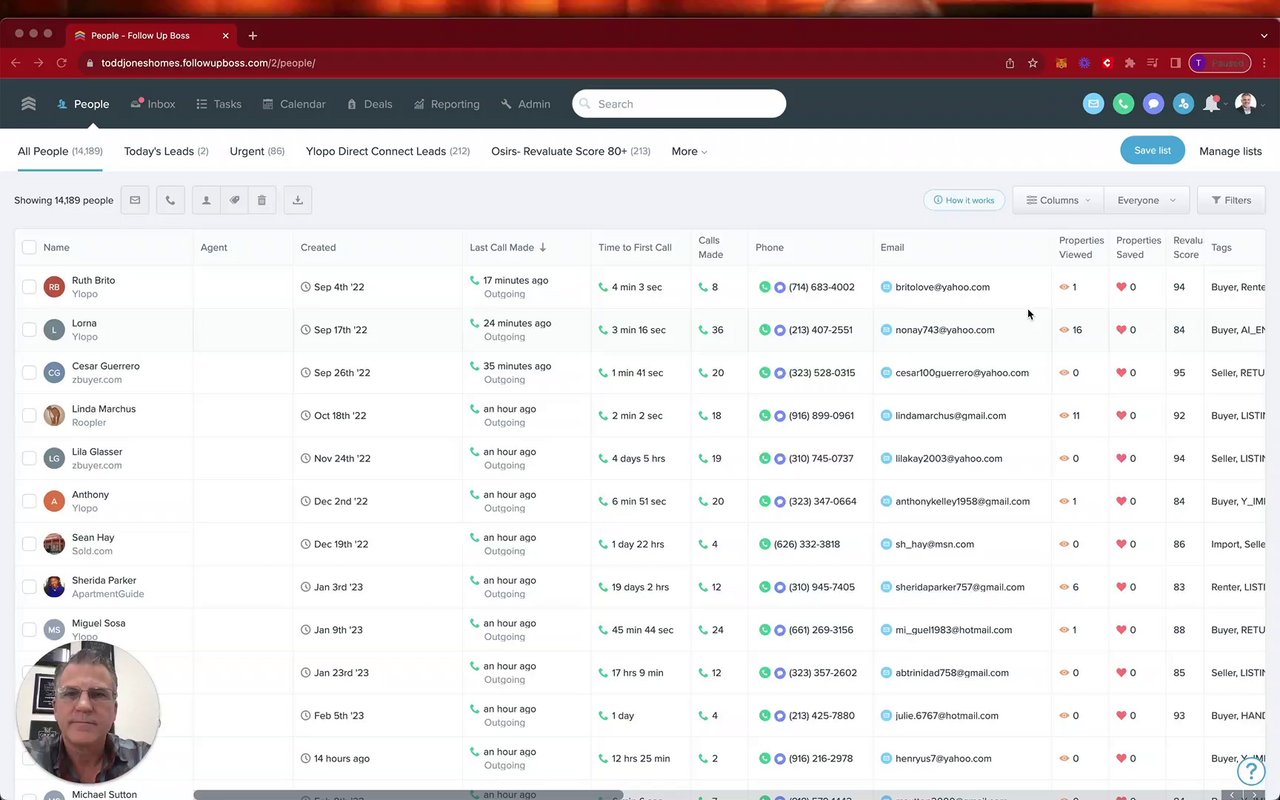
Task: Click the horizontal scrollbar below the table
Action: pos(407,795)
